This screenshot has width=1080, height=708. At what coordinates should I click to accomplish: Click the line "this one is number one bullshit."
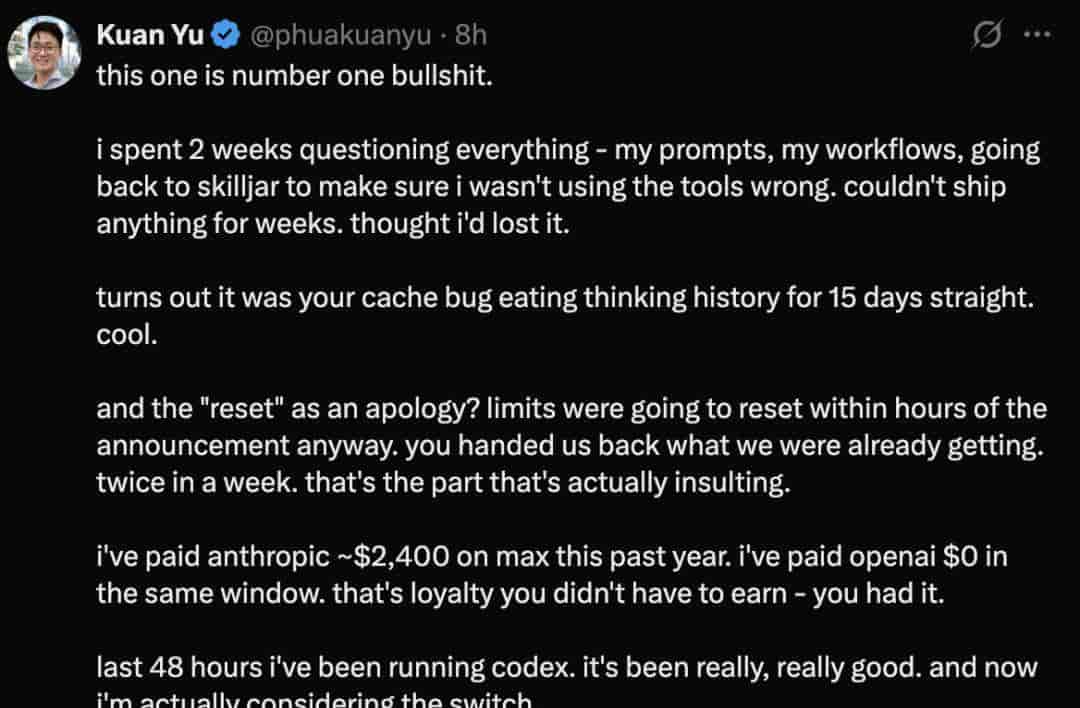click(x=295, y=77)
